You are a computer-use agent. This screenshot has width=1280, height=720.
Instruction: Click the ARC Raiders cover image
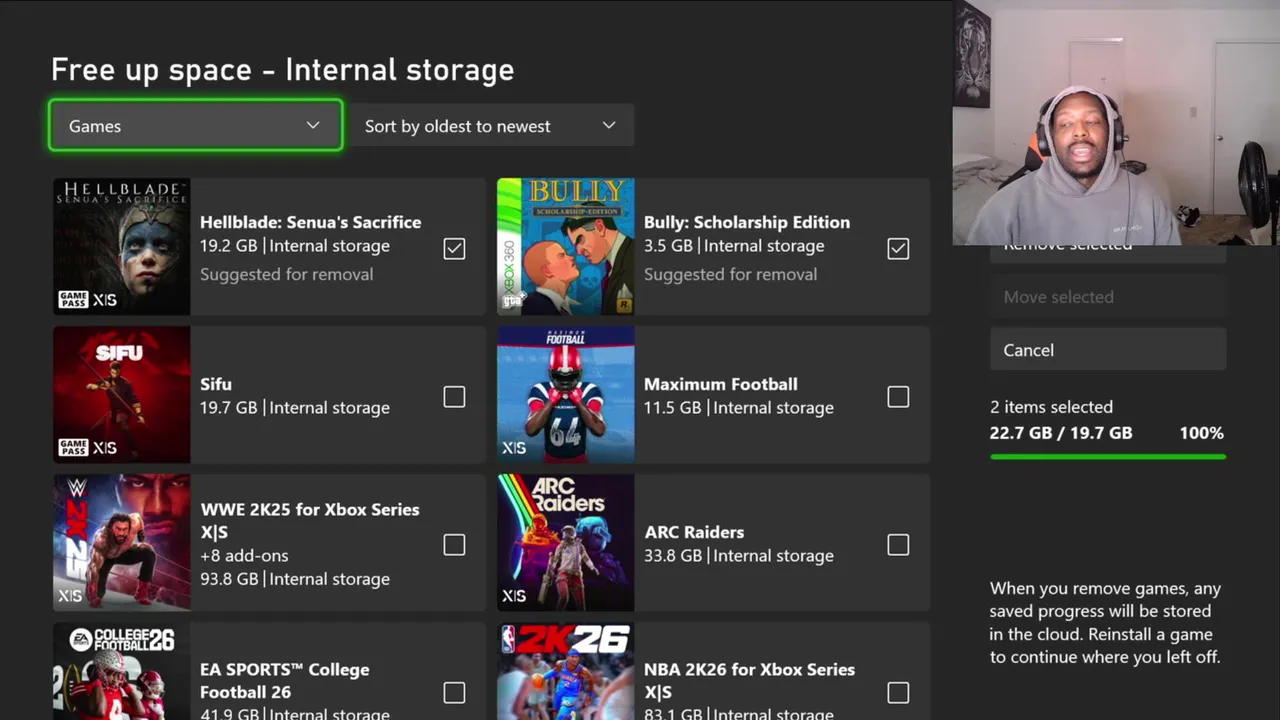tap(565, 542)
